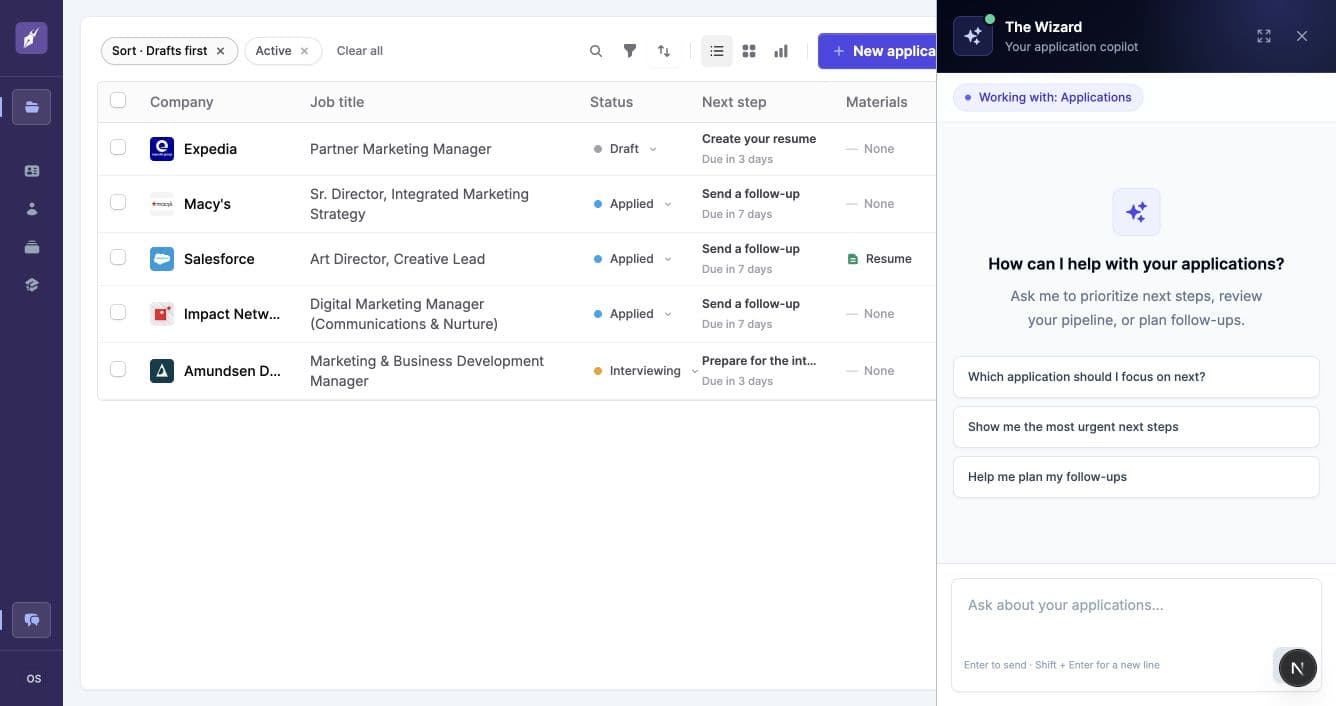Click Expedia's Create your resume step
This screenshot has width=1336, height=706.
tap(759, 139)
